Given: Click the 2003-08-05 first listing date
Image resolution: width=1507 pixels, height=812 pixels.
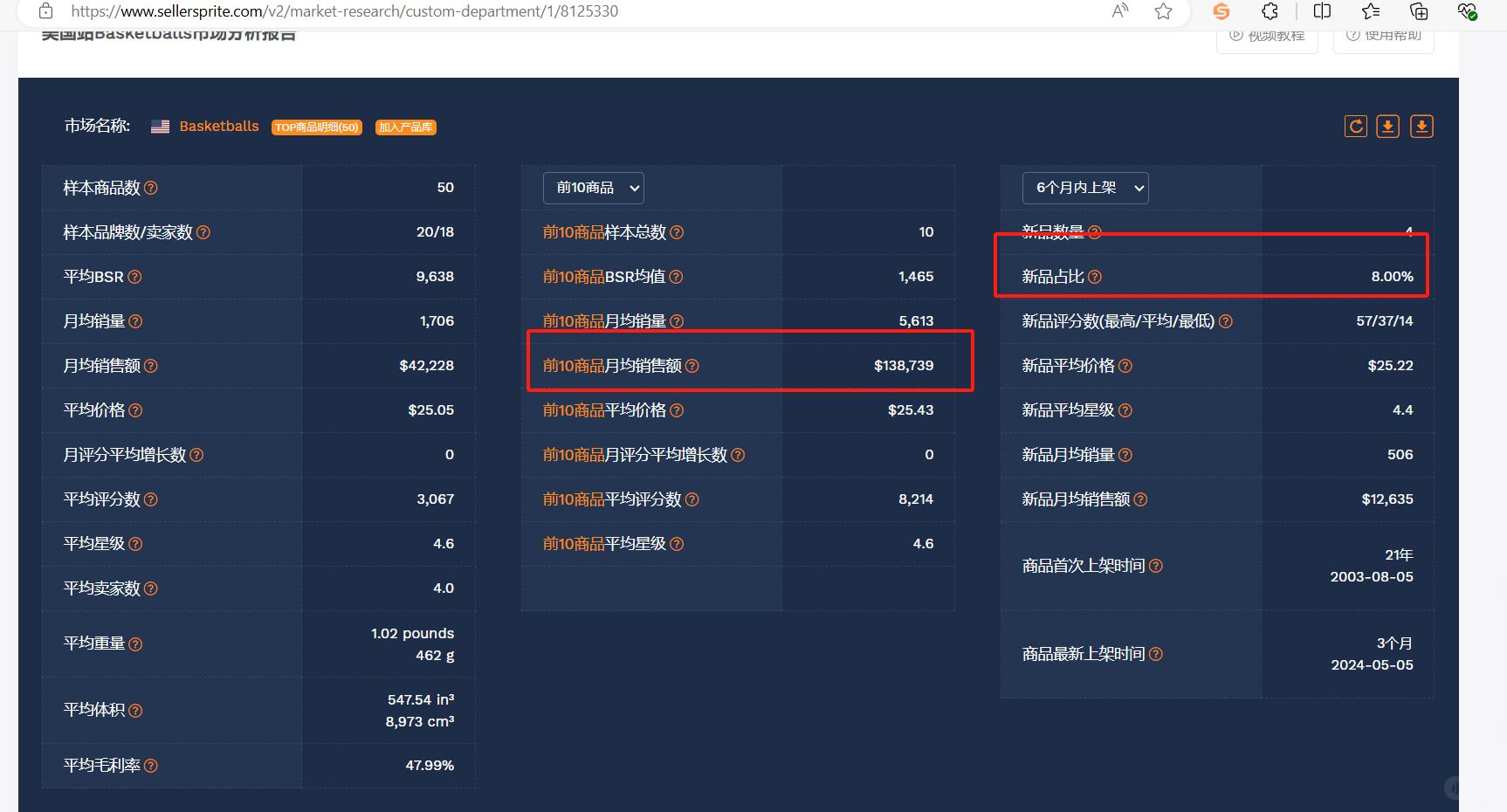Looking at the screenshot, I should coord(1372,577).
